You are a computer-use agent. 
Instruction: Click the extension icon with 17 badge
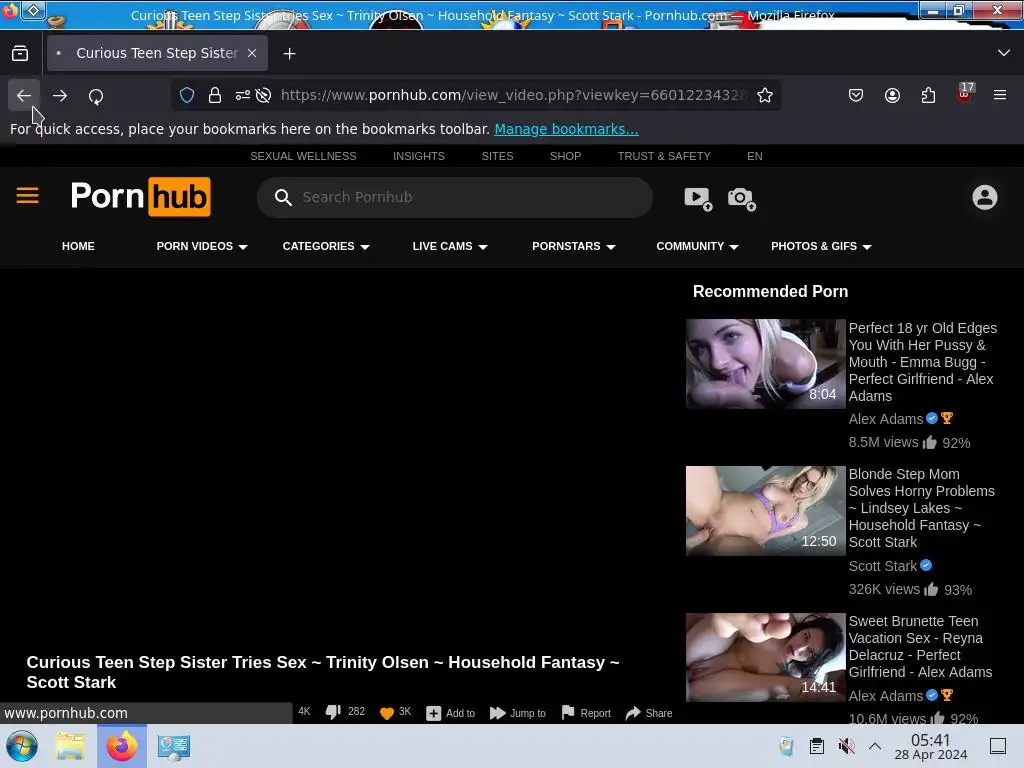point(964,93)
